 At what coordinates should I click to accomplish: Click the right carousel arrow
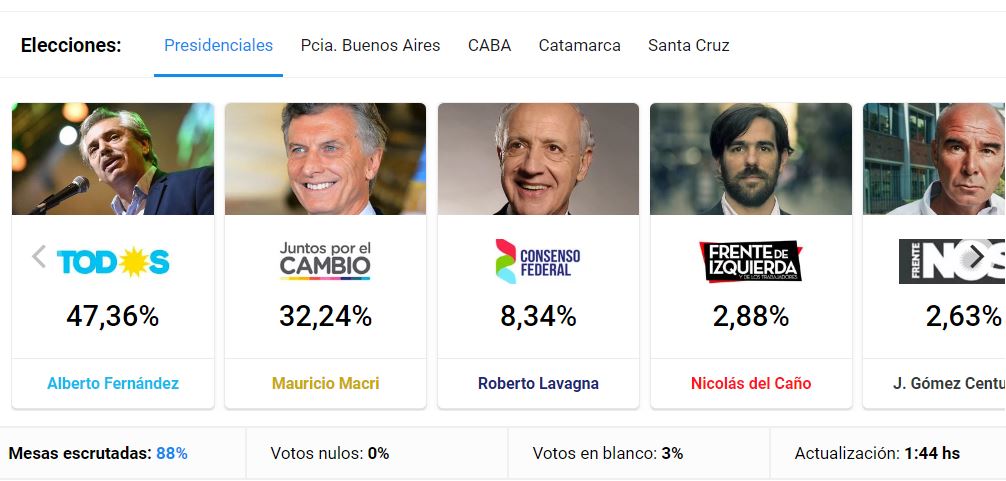click(x=976, y=257)
